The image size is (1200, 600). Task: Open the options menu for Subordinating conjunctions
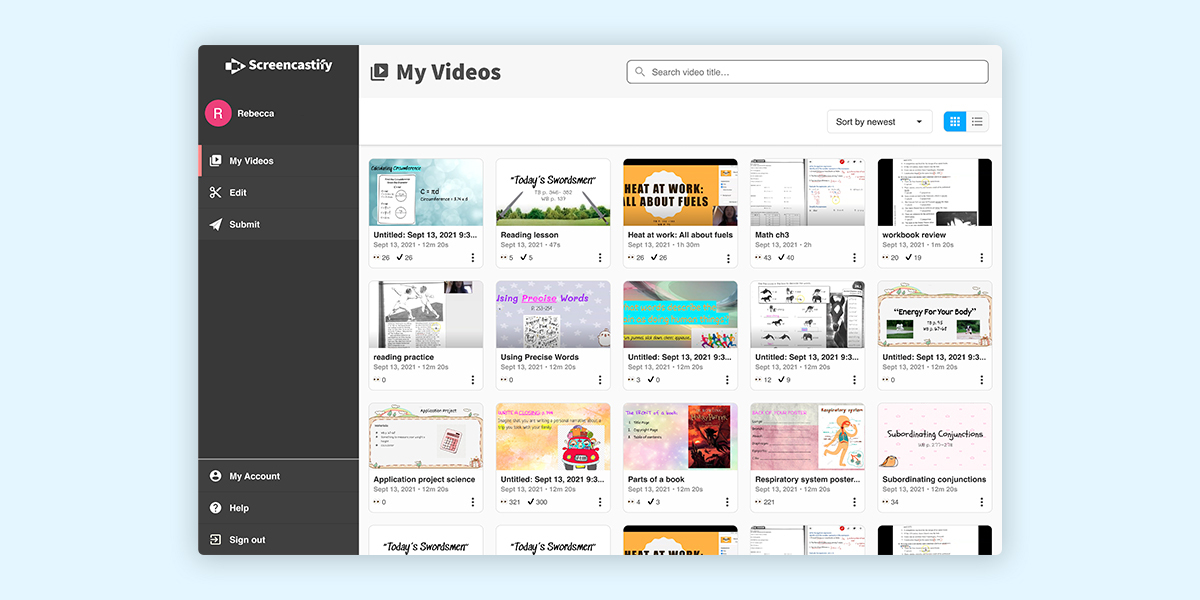[x=980, y=502]
